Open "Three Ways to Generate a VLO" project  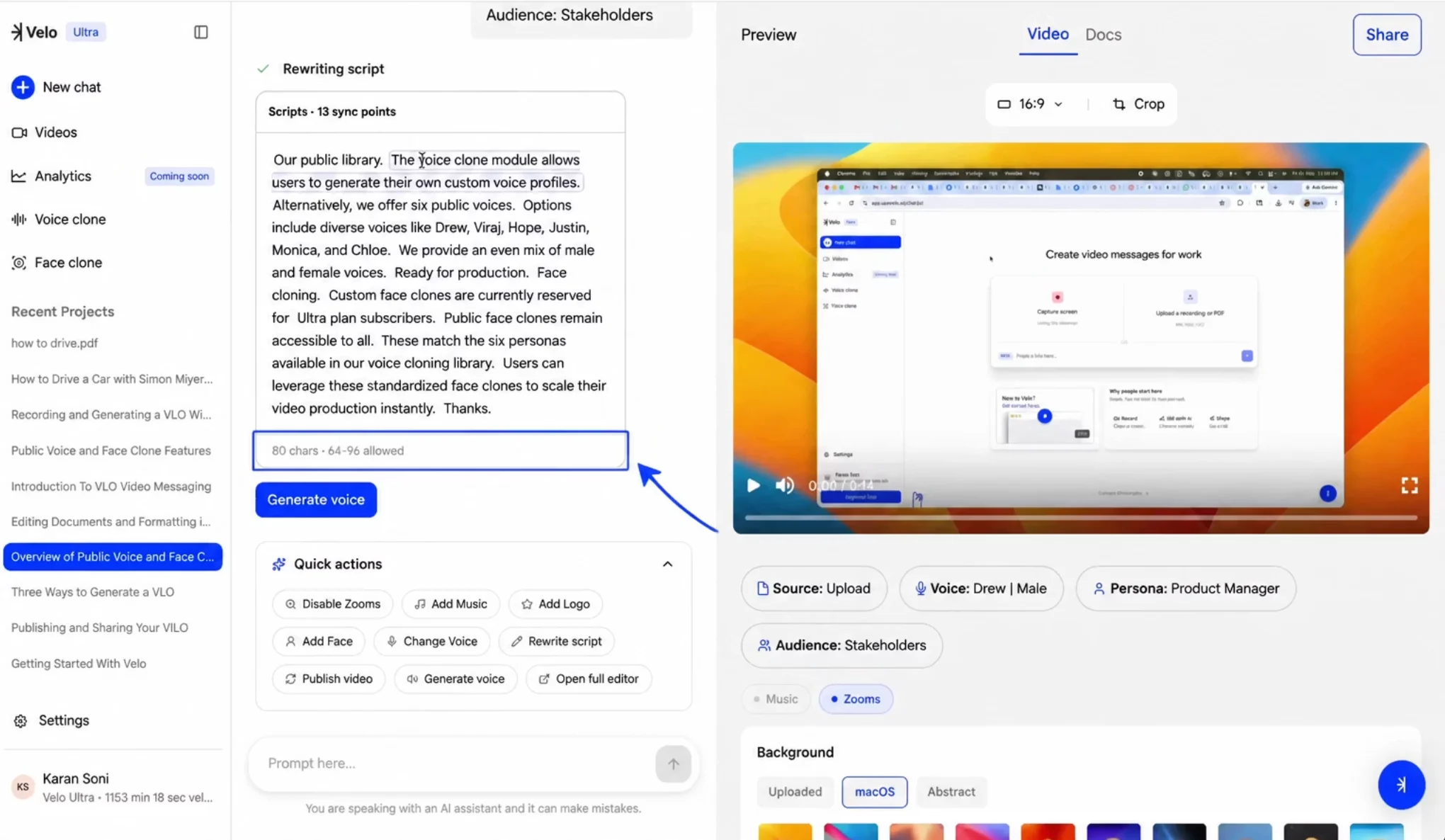tap(93, 592)
